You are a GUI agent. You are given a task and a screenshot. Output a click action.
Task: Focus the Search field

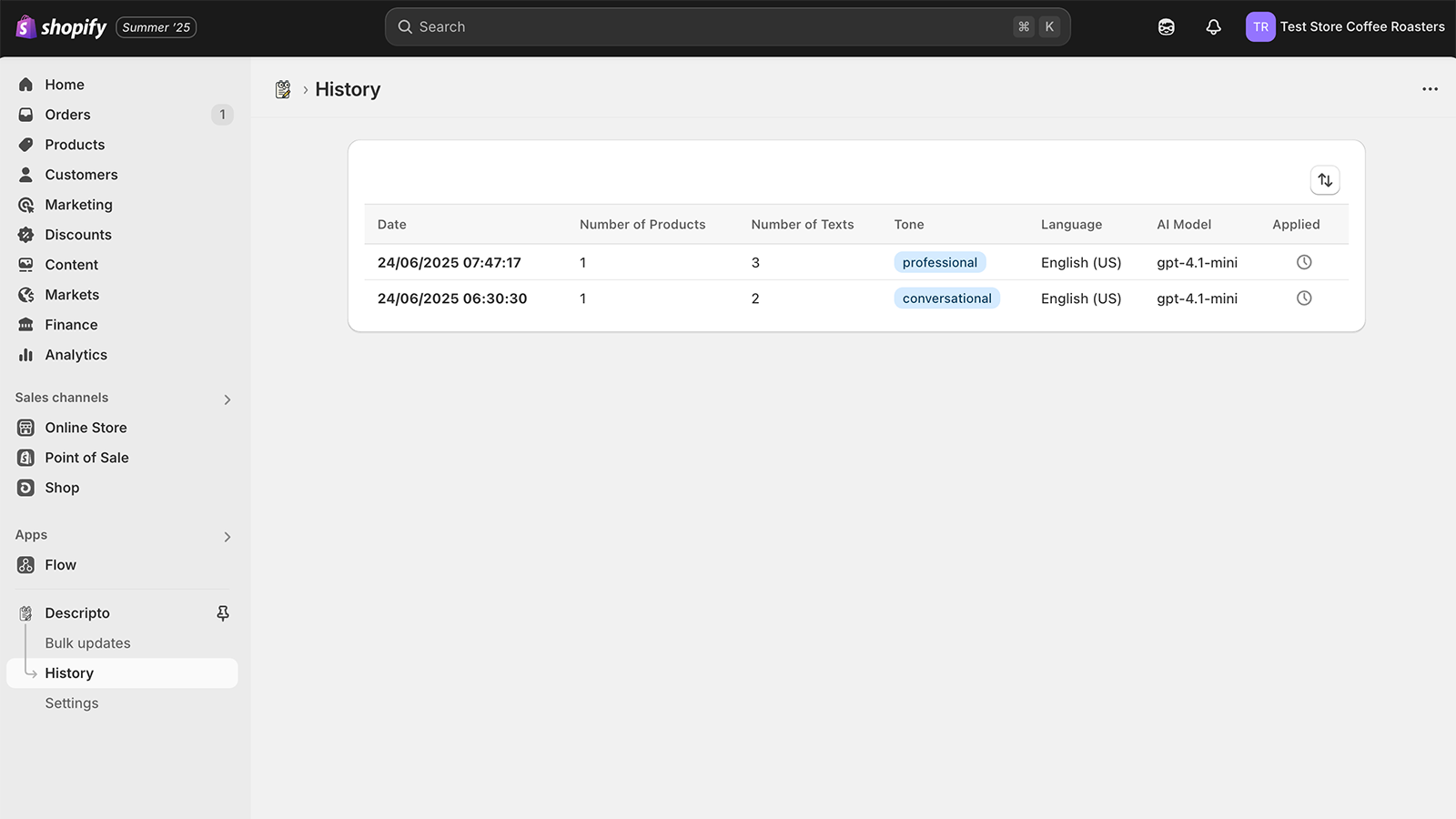(727, 27)
